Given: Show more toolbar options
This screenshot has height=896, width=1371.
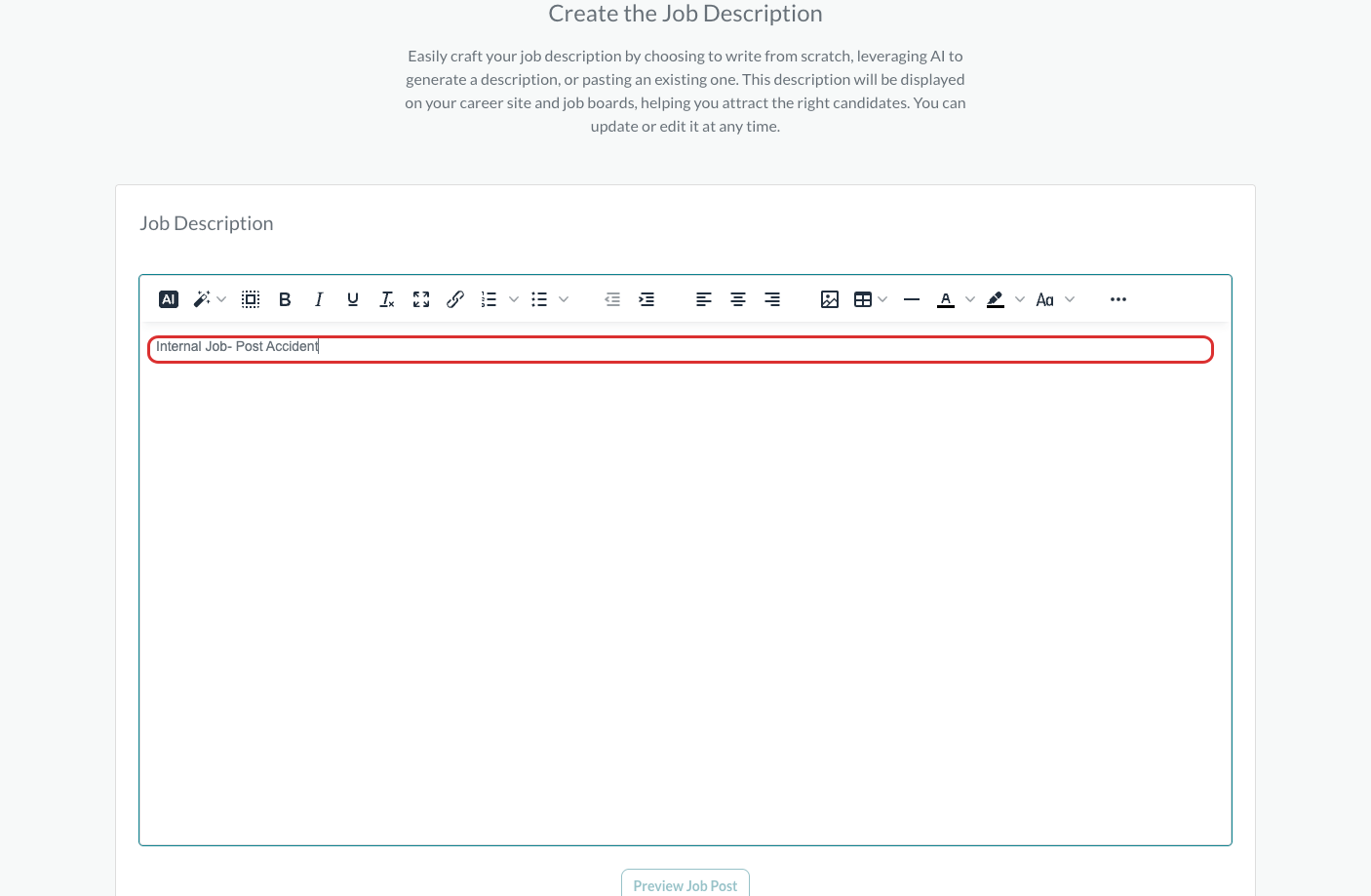Looking at the screenshot, I should pos(1118,299).
